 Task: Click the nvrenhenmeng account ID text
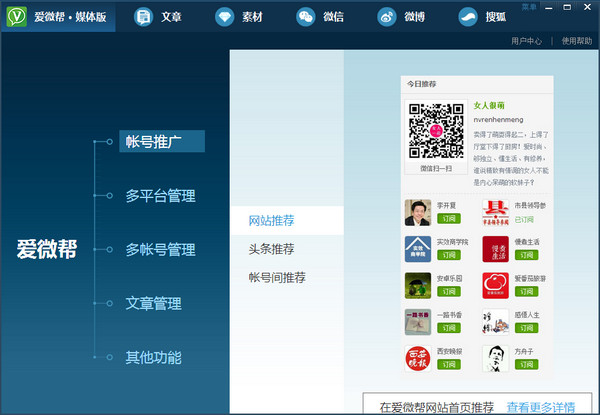(x=498, y=120)
